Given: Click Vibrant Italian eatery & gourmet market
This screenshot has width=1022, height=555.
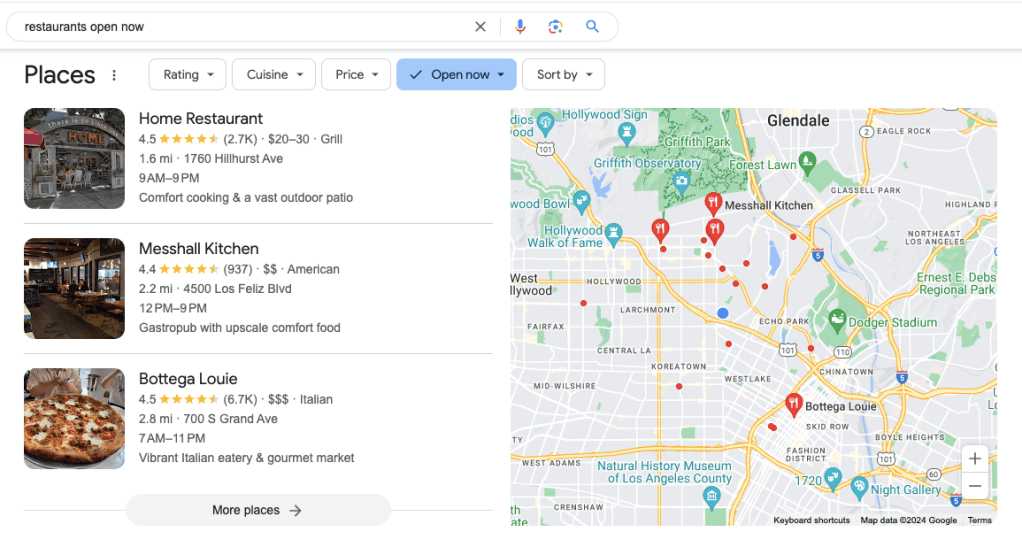Looking at the screenshot, I should (x=246, y=458).
